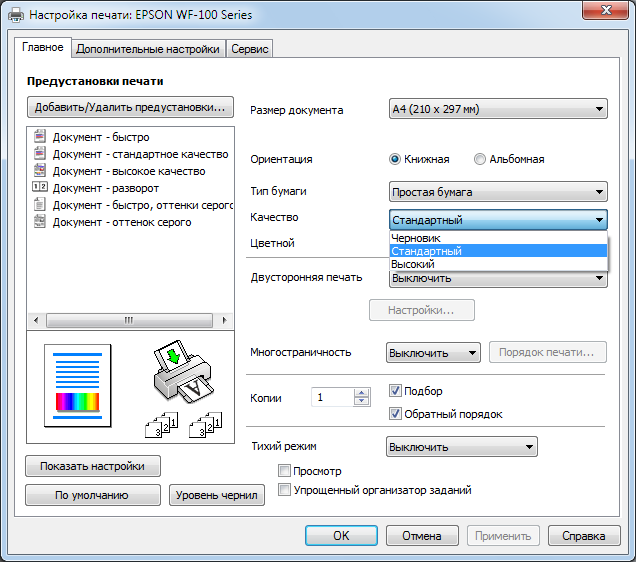Increase copies with the up spinner arrow
Image resolution: width=636 pixels, height=562 pixels.
pos(361,393)
